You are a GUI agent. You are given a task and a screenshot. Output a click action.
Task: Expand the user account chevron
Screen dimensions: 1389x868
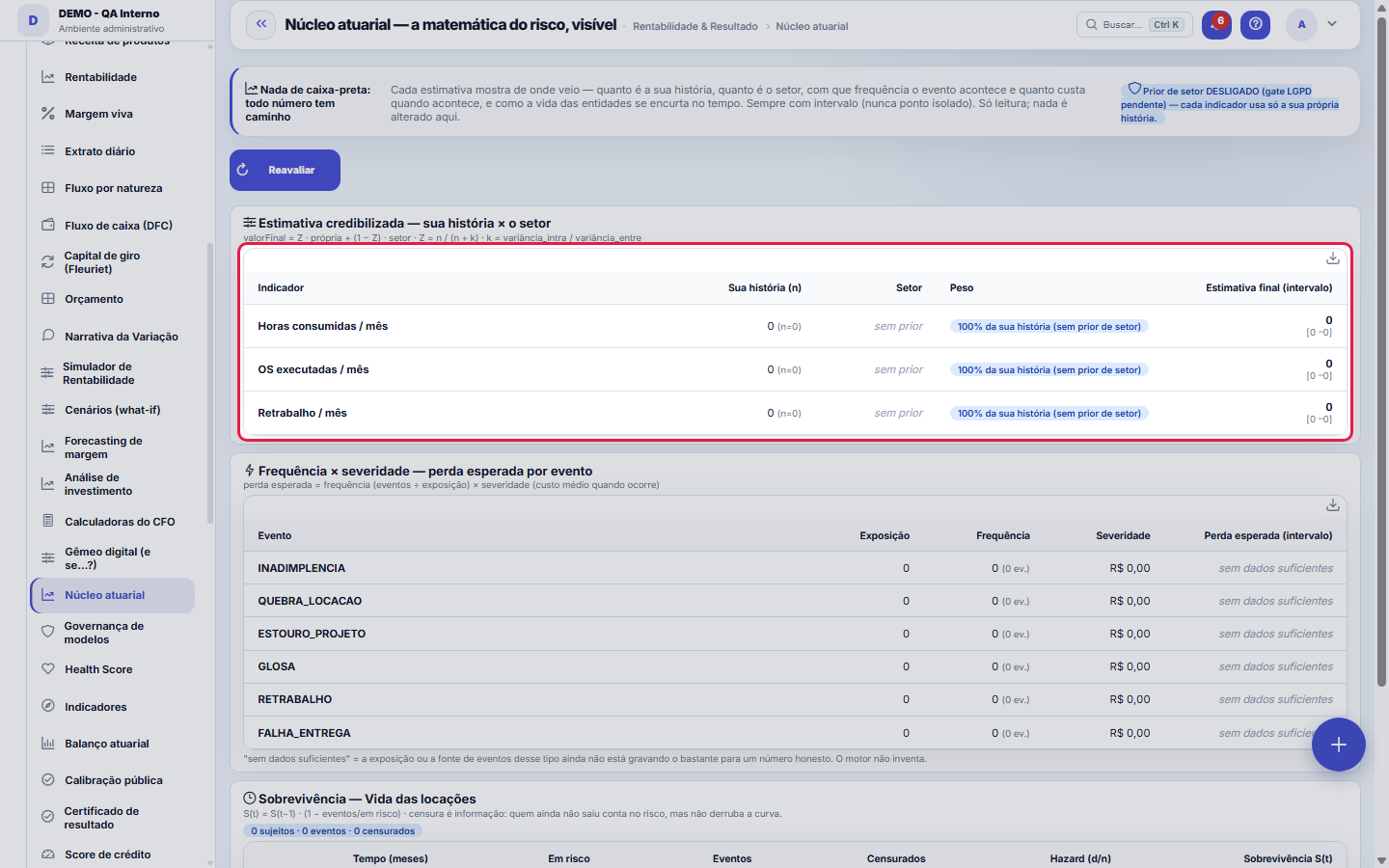1332,24
